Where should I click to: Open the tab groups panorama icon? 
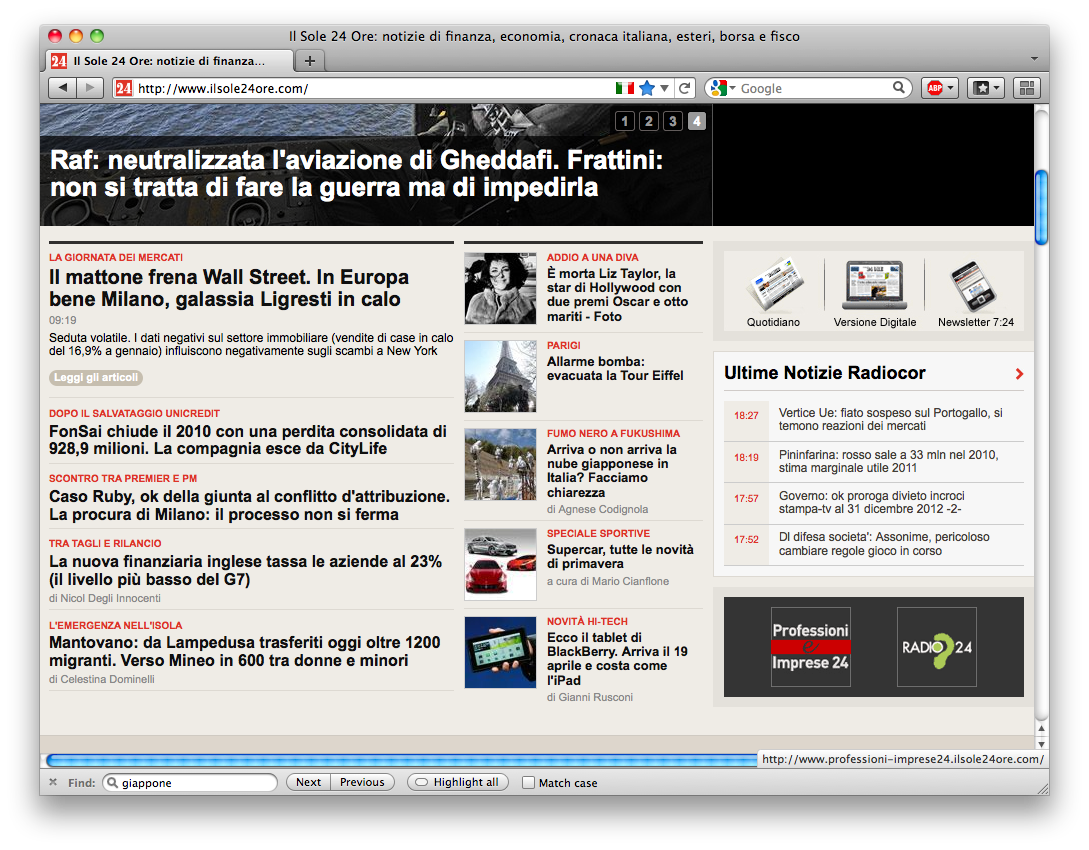click(1027, 88)
